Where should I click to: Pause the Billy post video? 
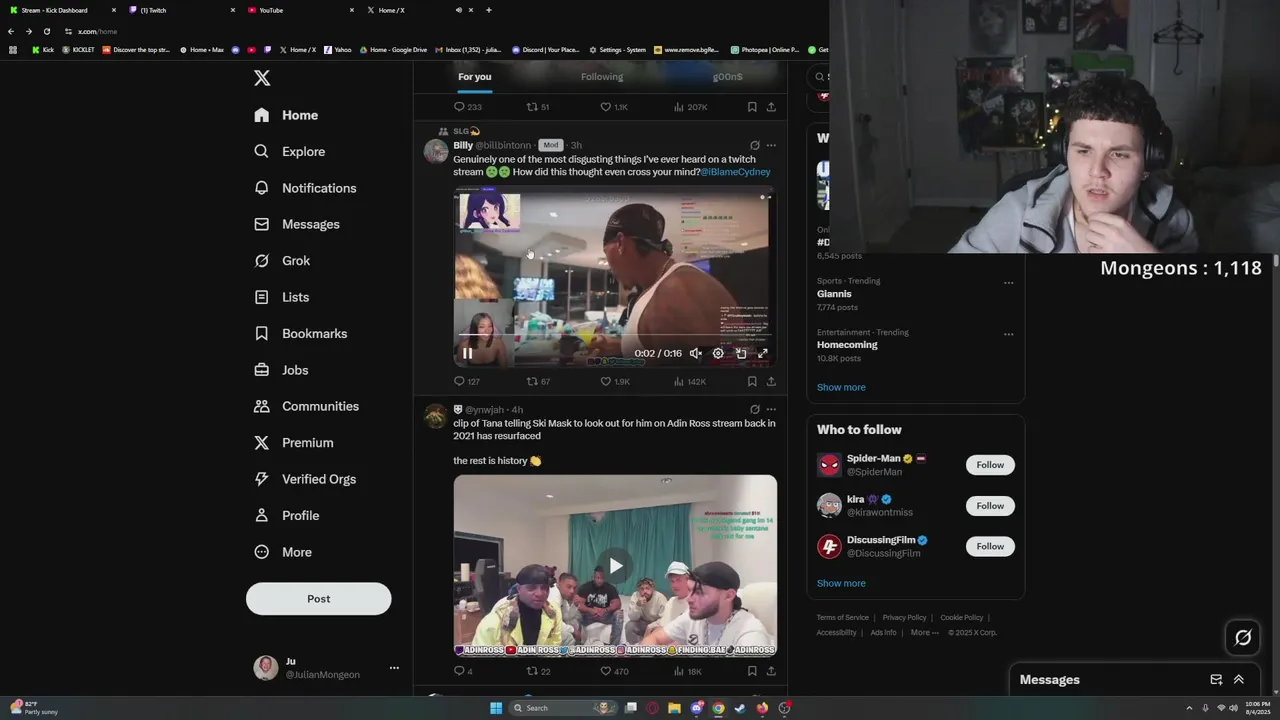(x=467, y=353)
